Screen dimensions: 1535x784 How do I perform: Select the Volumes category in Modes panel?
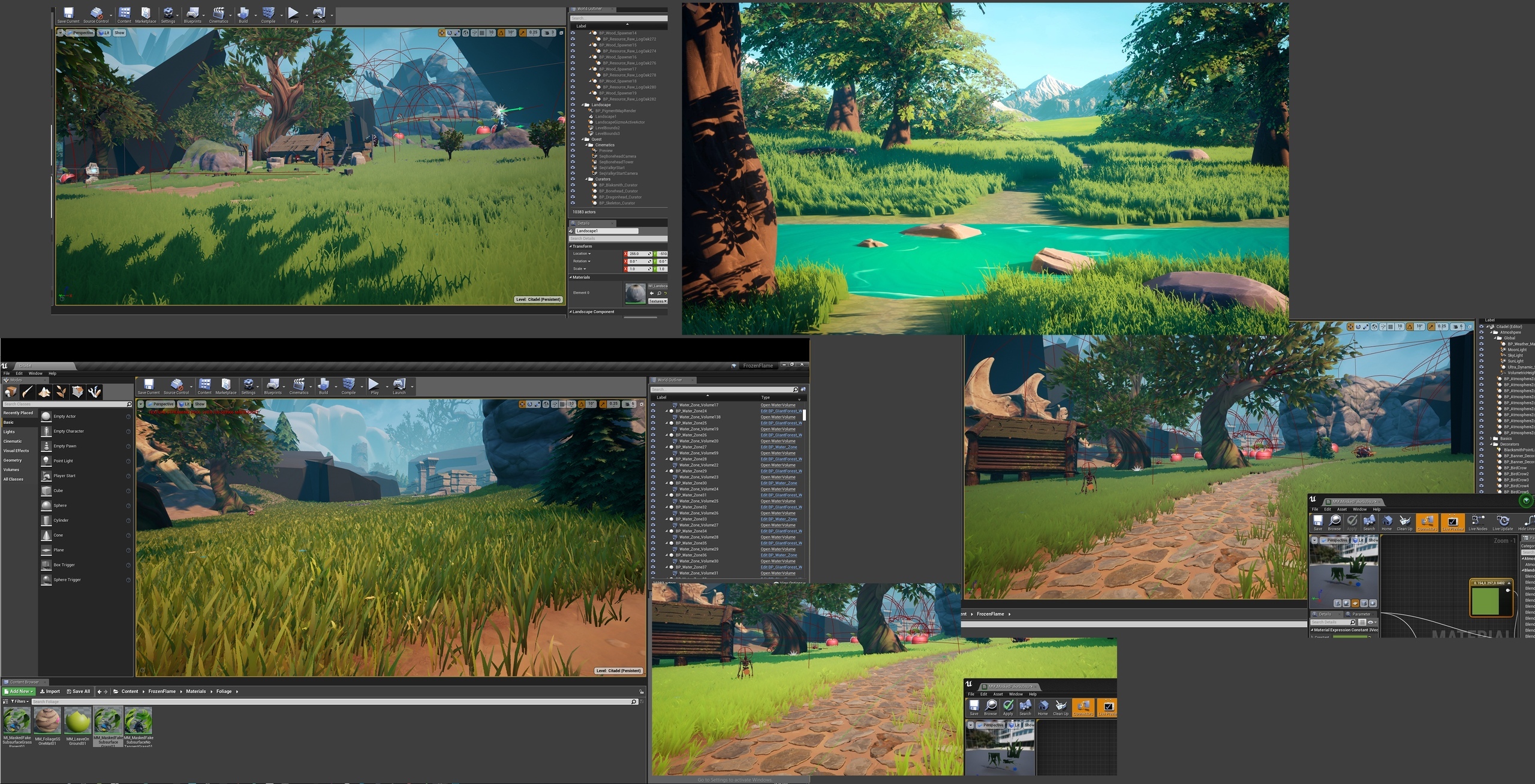(x=11, y=470)
